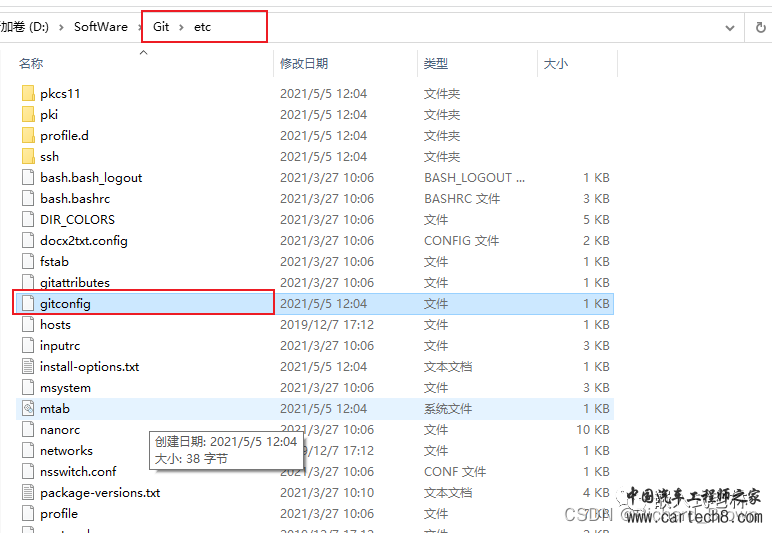This screenshot has width=772, height=533.
Task: Sort files by the 修改日期 column
Action: 304,63
